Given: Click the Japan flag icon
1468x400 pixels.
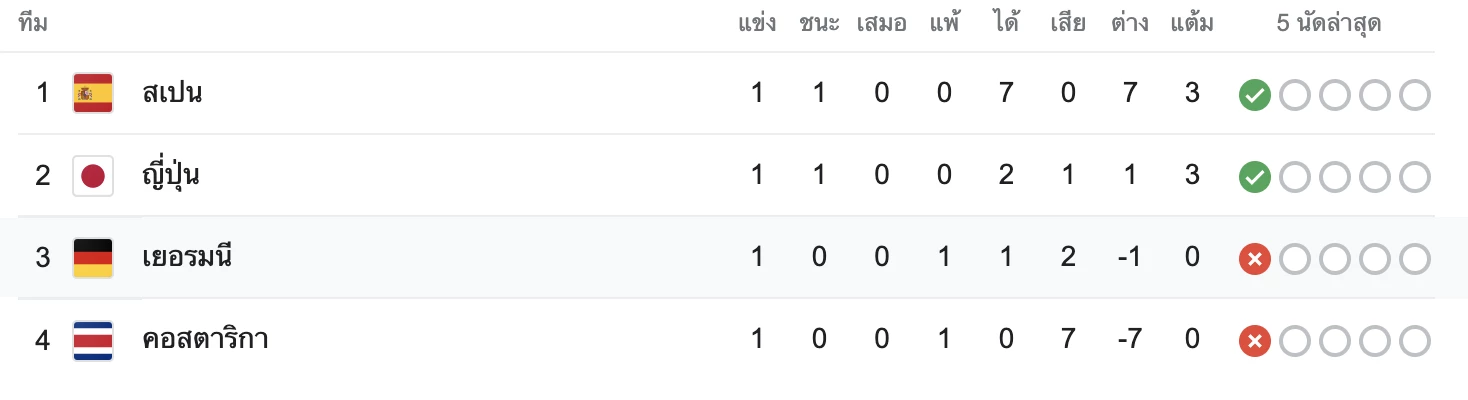Looking at the screenshot, I should pos(93,176).
